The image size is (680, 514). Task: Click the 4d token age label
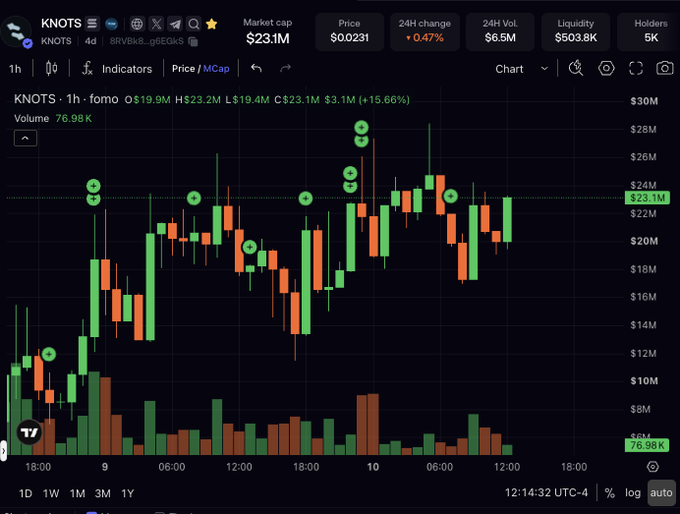click(90, 41)
